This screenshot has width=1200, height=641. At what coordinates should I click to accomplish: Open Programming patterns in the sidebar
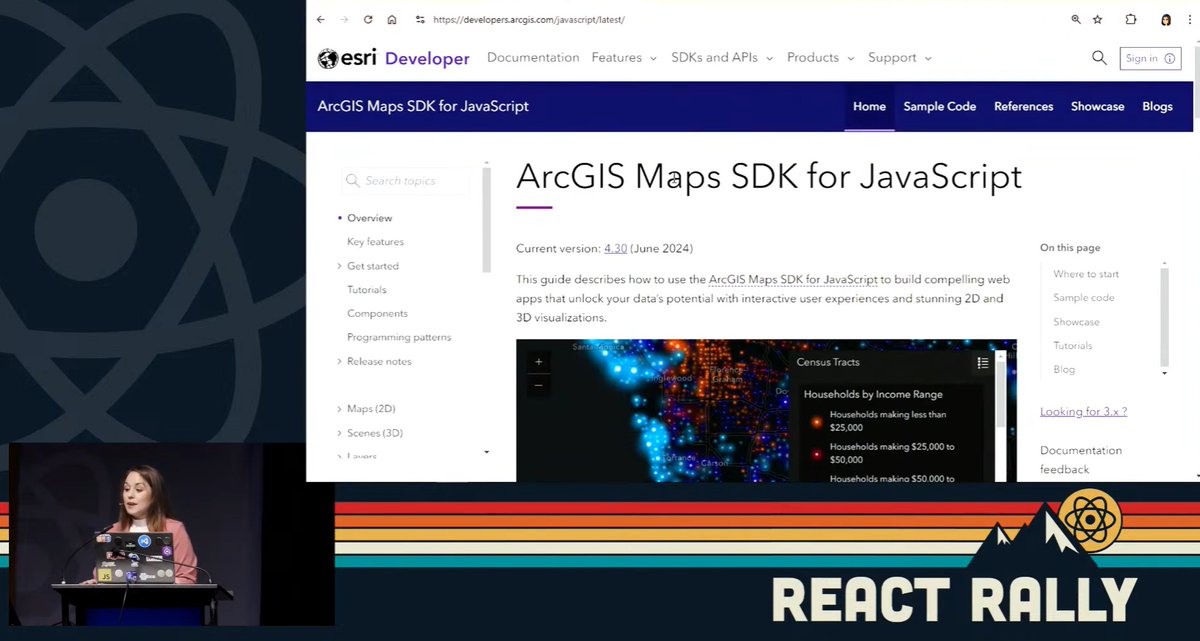click(x=399, y=338)
